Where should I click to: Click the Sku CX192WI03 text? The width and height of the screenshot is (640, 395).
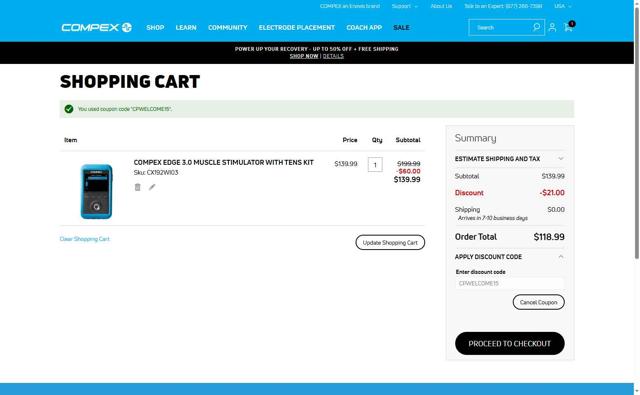(x=156, y=173)
